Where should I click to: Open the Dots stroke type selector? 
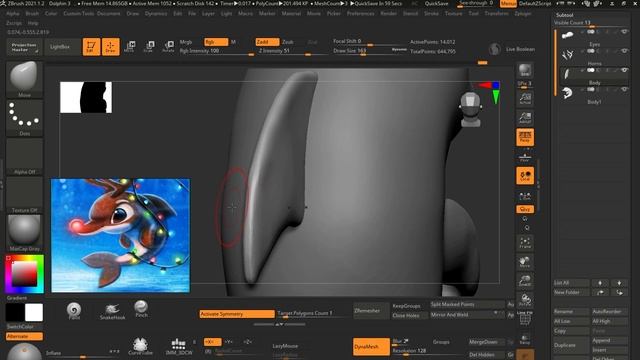click(24, 118)
